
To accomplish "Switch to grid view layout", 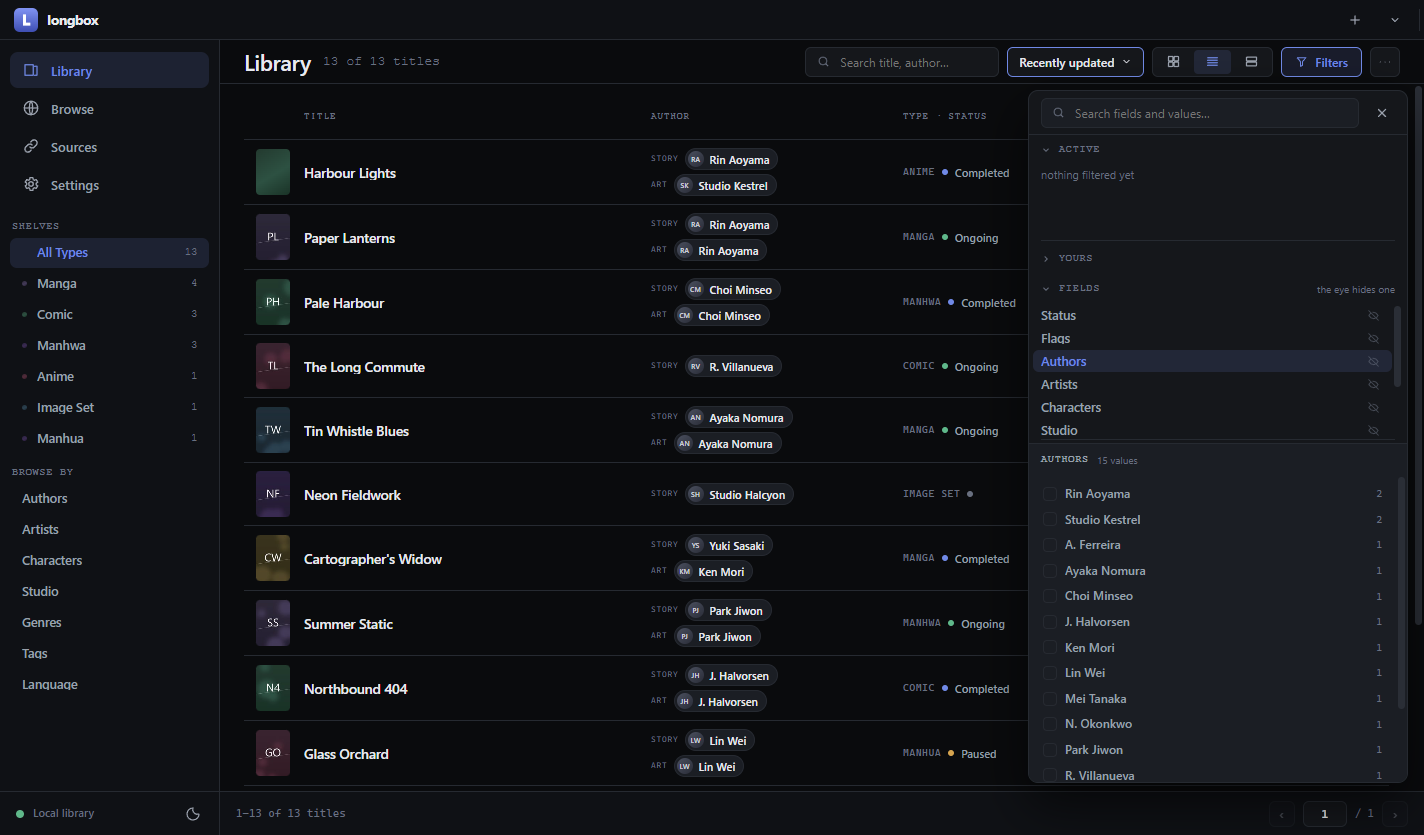I will tap(1173, 62).
